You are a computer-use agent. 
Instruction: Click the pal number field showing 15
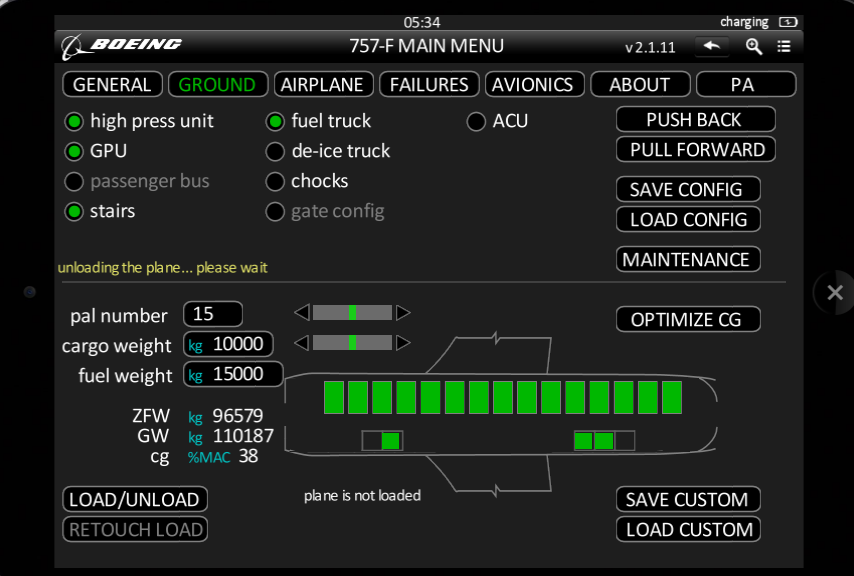coord(213,314)
